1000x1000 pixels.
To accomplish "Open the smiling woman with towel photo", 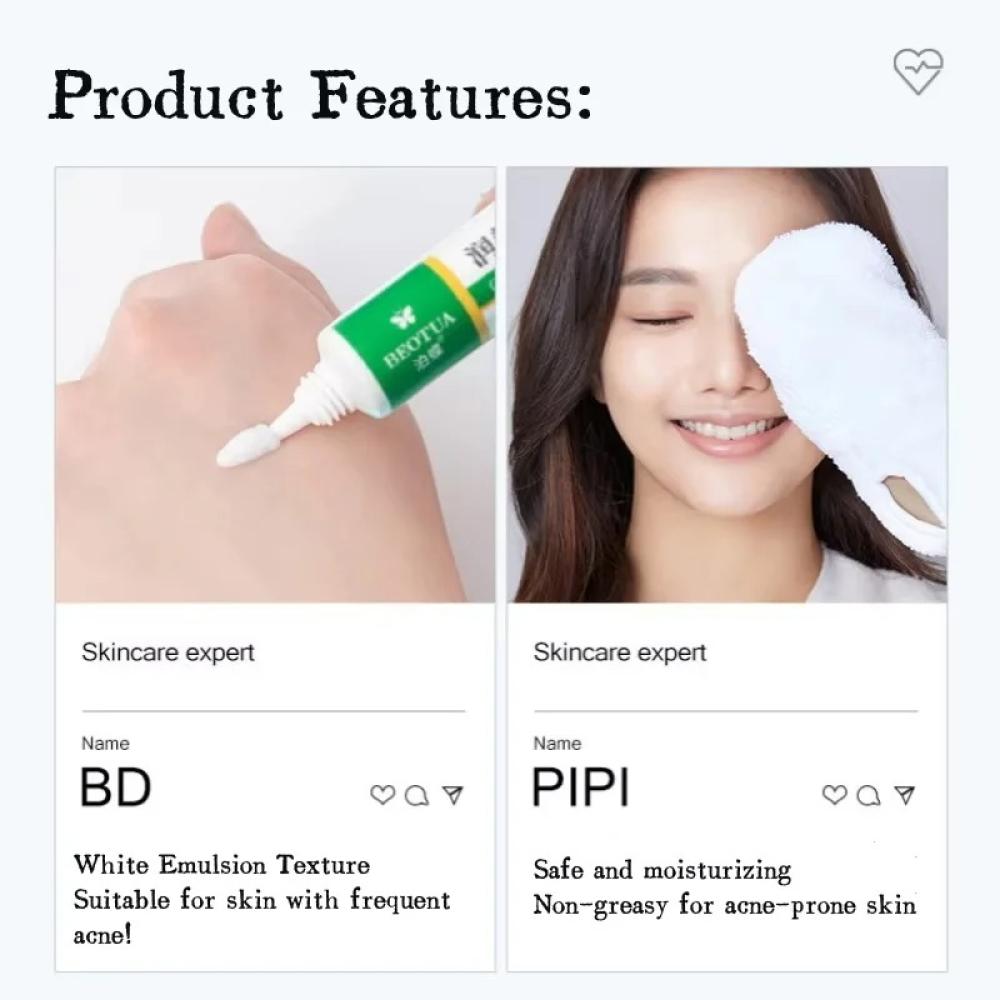I will point(727,385).
